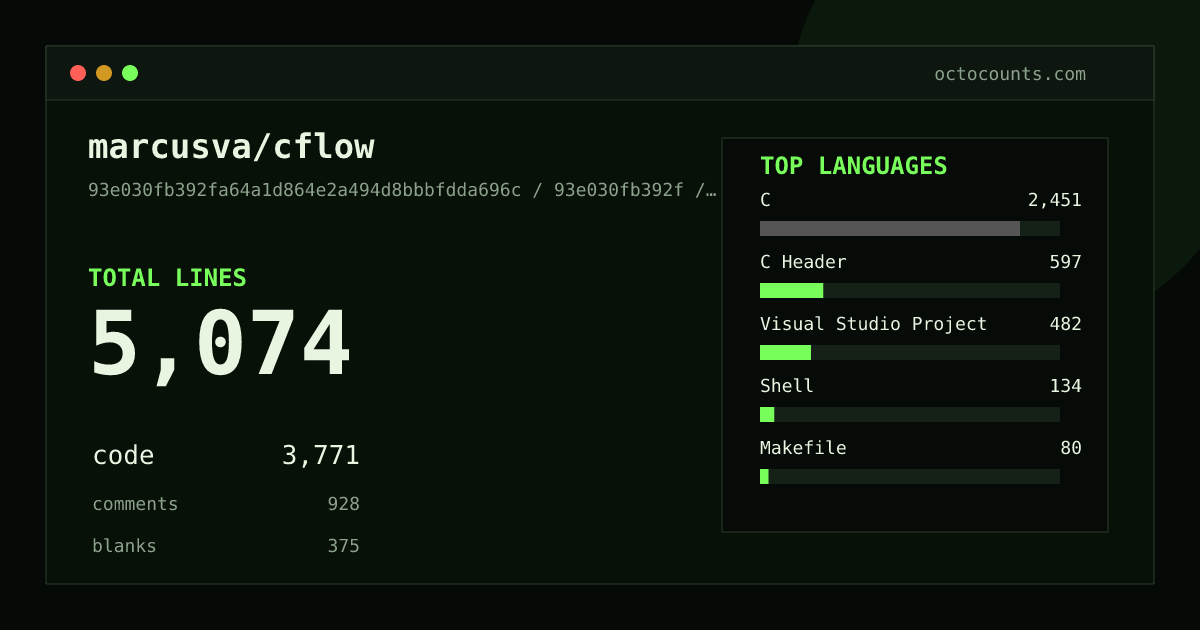Click the TOTAL LINES heading
The height and width of the screenshot is (630, 1200).
[167, 278]
